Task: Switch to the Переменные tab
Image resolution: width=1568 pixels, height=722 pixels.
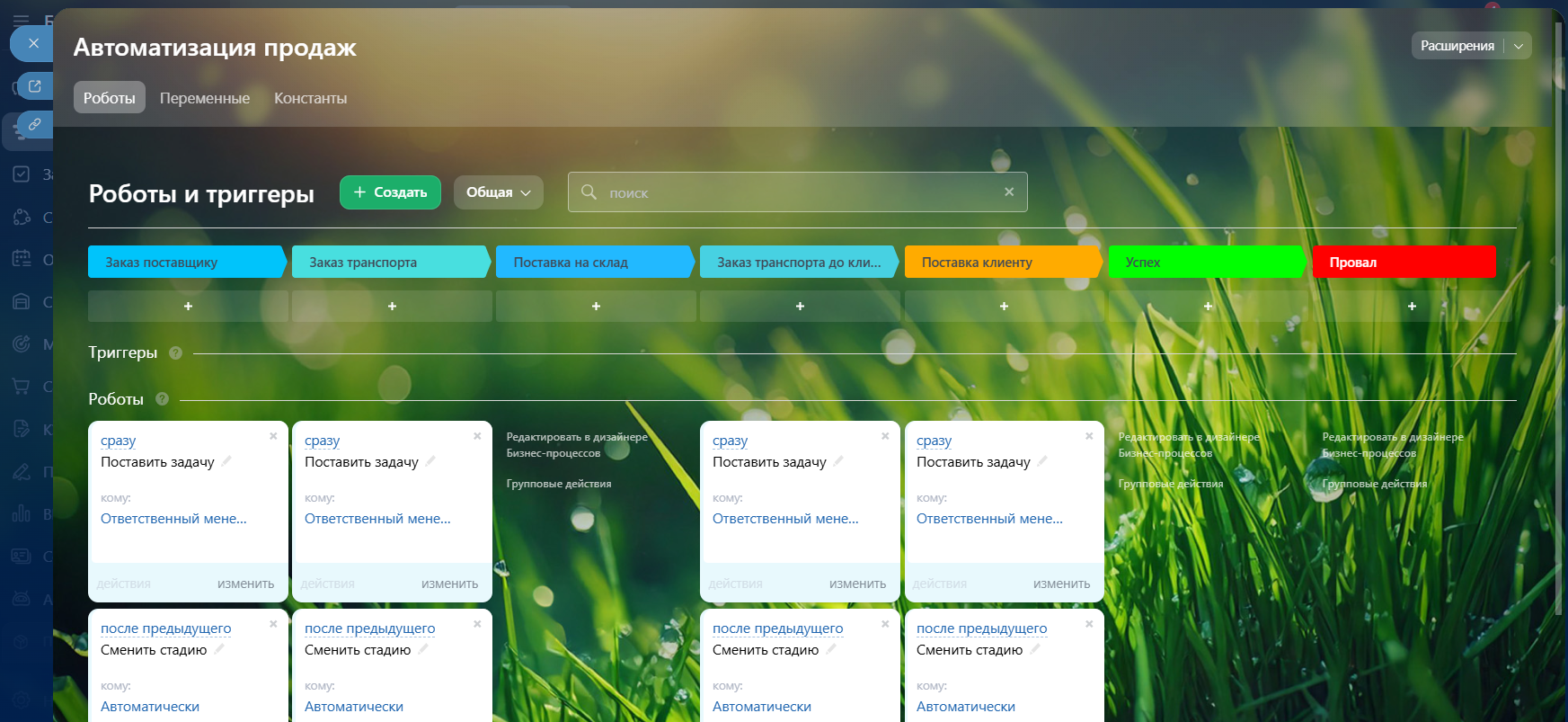Action: pyautogui.click(x=205, y=98)
